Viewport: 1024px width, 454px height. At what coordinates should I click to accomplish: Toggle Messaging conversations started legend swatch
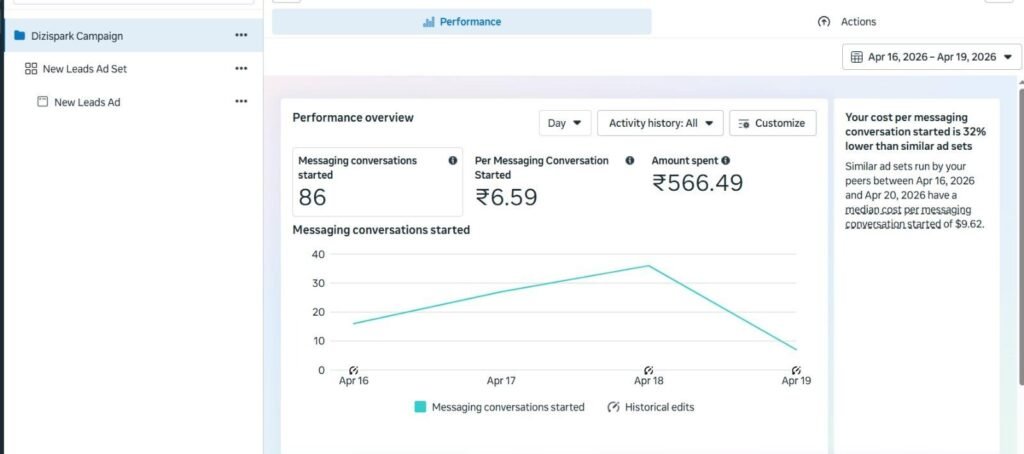(421, 407)
